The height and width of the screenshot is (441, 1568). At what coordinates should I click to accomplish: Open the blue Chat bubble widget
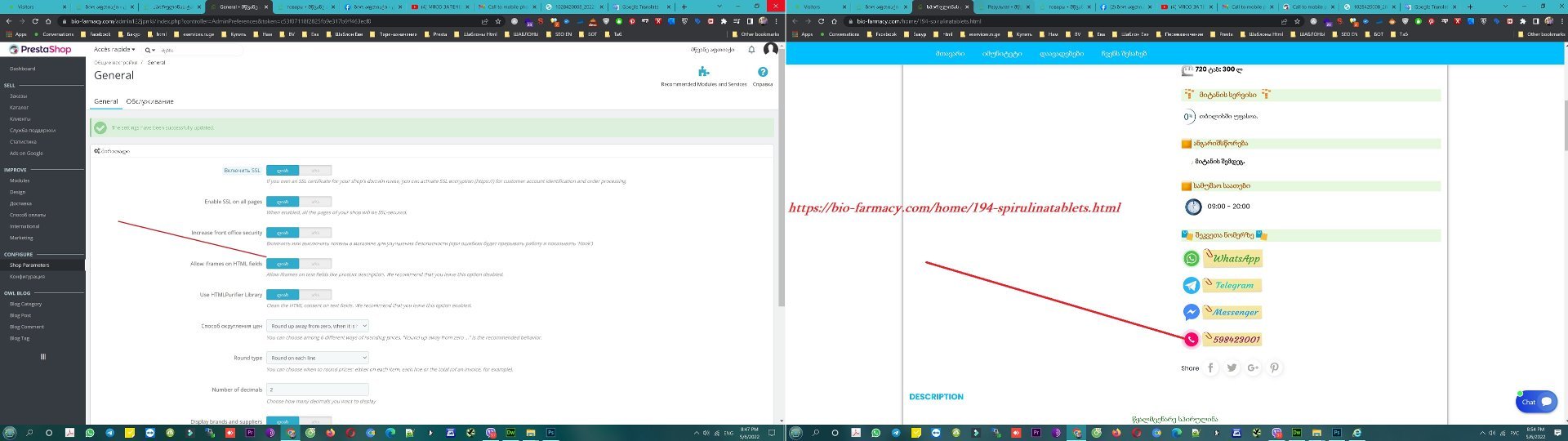[x=1536, y=401]
